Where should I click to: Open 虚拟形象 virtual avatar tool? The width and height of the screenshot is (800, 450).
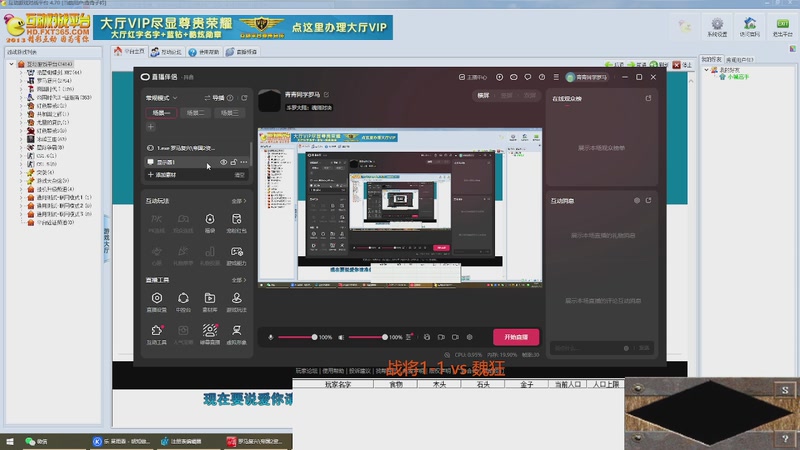236,335
